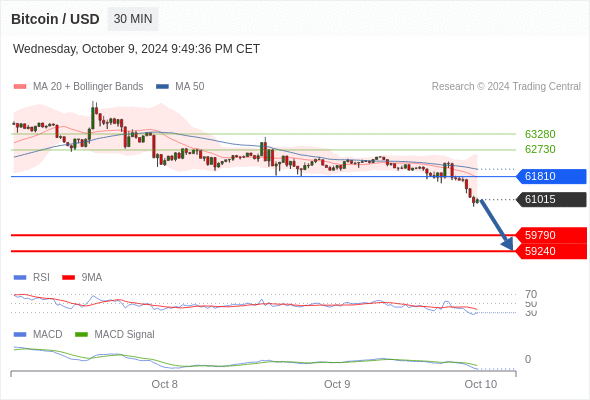Toggle the MACD legend entry

38,334
